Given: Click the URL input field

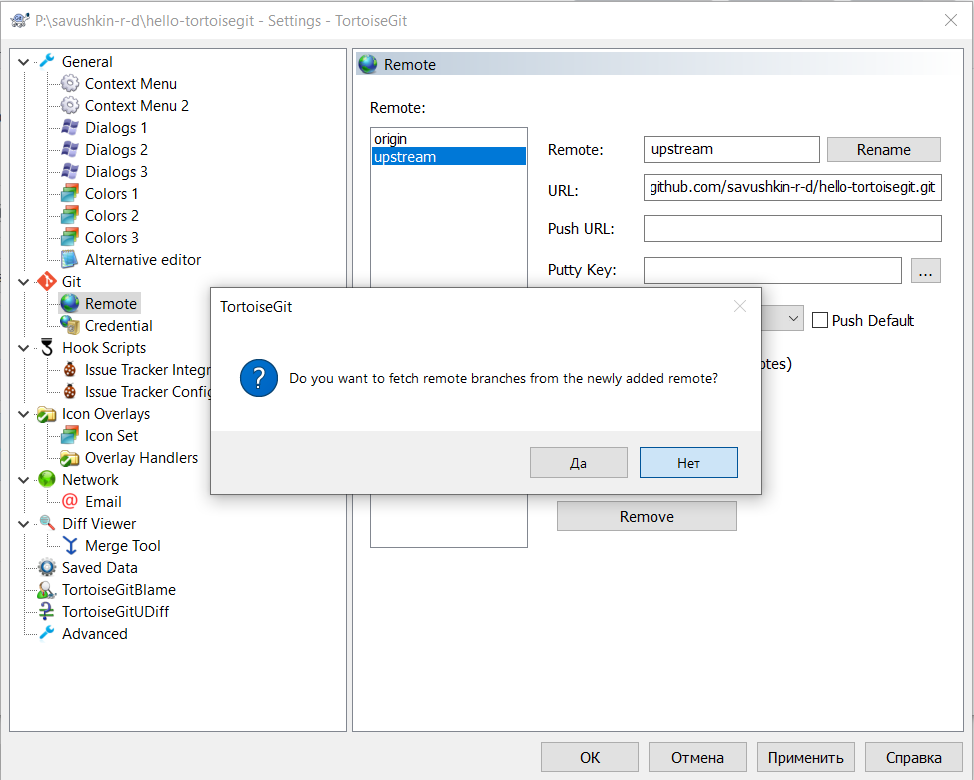Looking at the screenshot, I should pyautogui.click(x=793, y=187).
